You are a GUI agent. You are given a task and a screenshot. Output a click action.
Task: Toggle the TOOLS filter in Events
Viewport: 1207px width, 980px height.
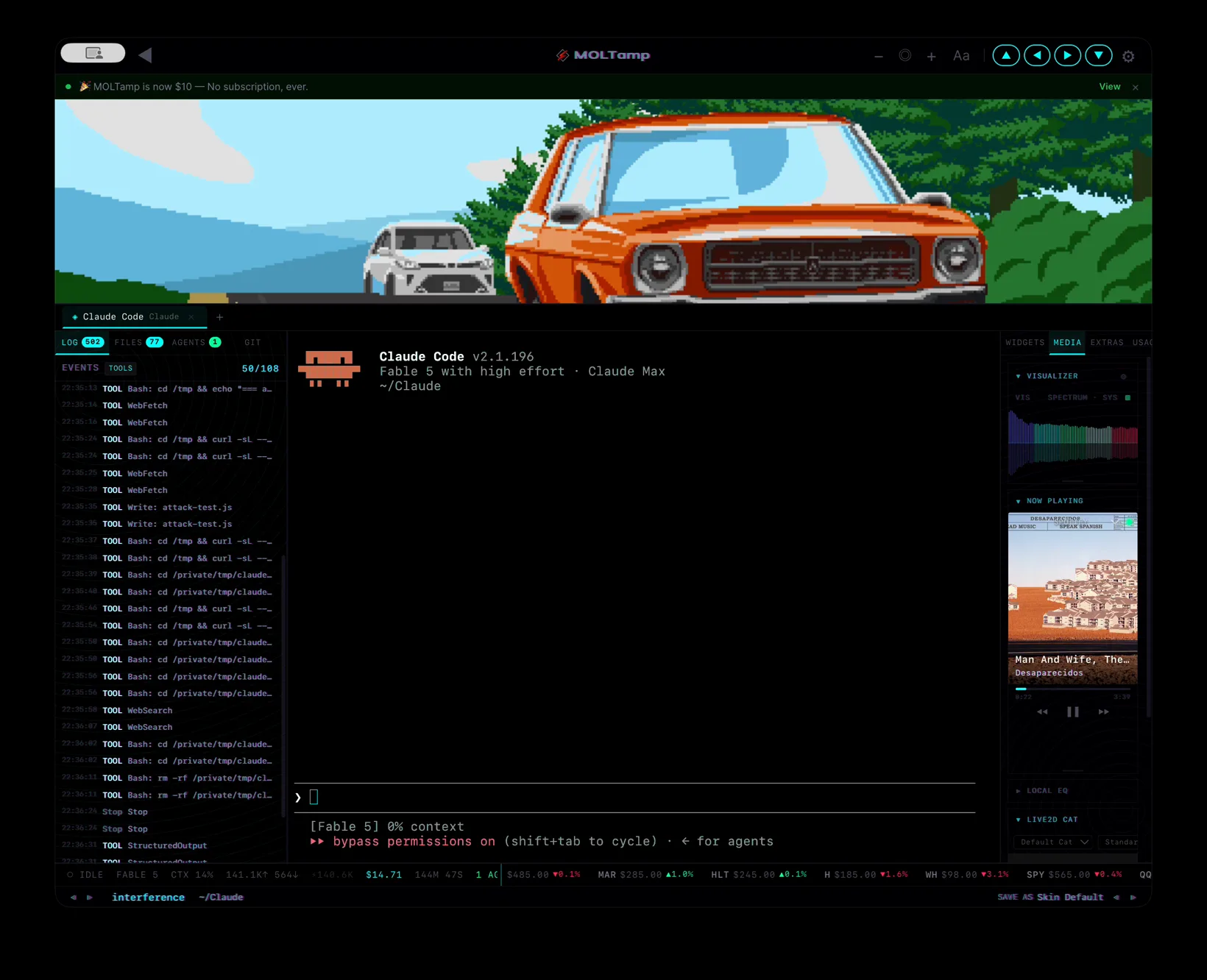click(121, 368)
